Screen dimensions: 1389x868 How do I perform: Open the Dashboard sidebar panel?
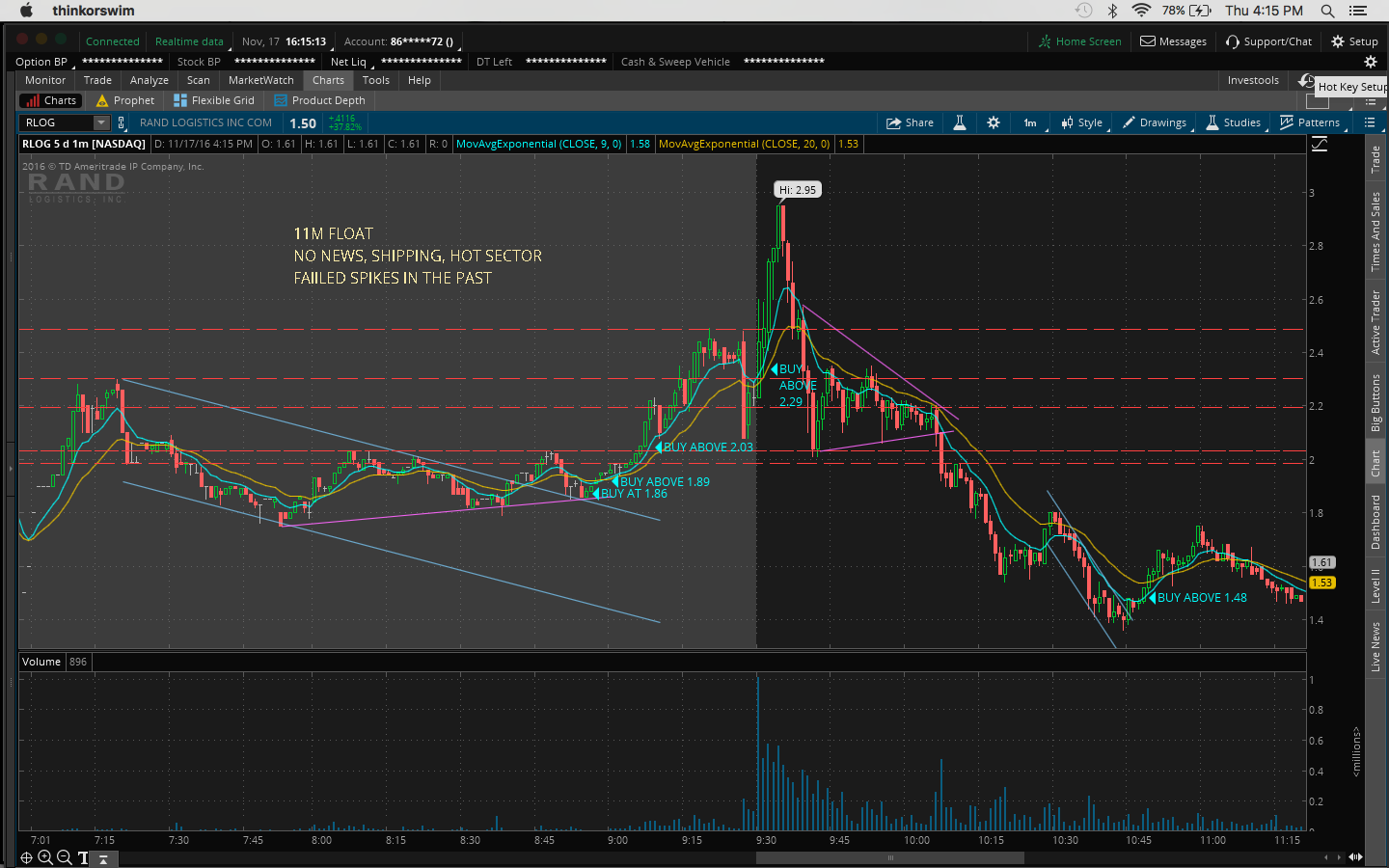[x=1375, y=522]
